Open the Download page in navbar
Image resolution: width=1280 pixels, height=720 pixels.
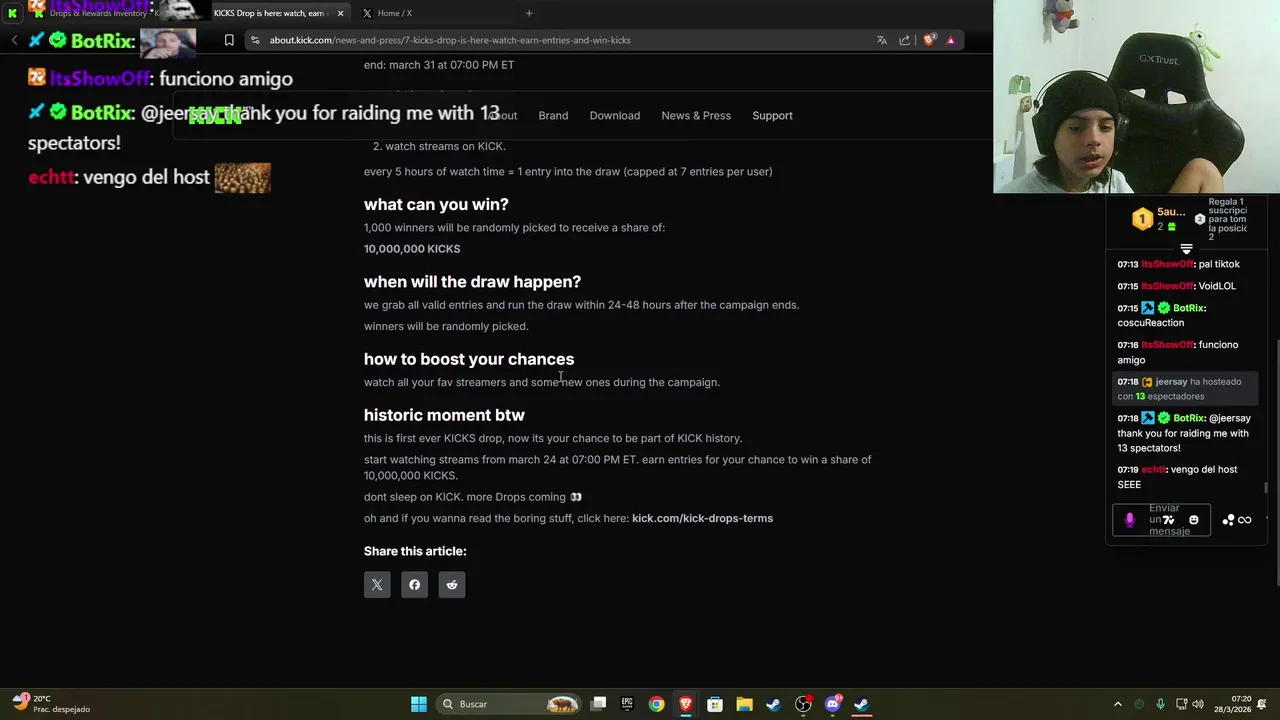pyautogui.click(x=615, y=115)
